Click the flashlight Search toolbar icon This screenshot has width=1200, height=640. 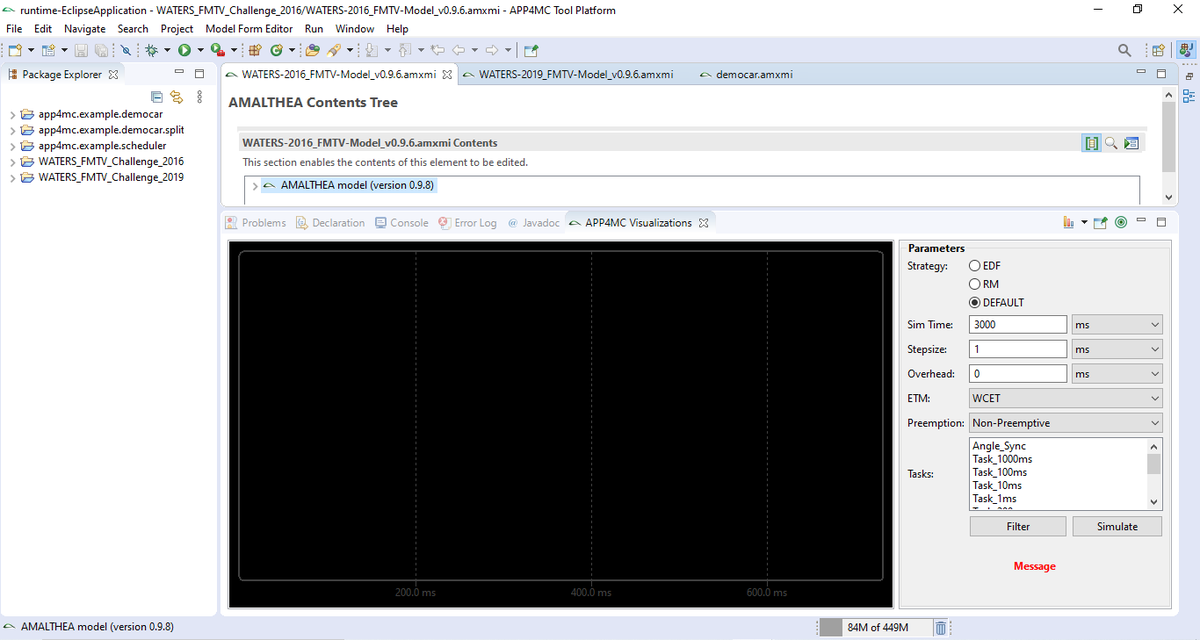(x=334, y=50)
